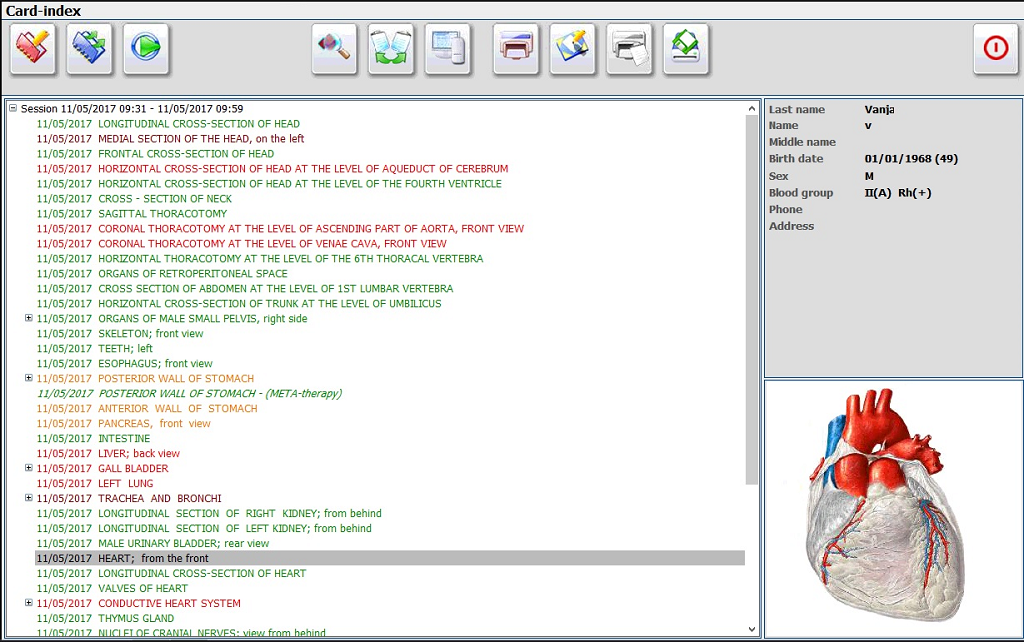The height and width of the screenshot is (642, 1024).
Task: Click the green checkmark scanner icon
Action: (x=686, y=49)
